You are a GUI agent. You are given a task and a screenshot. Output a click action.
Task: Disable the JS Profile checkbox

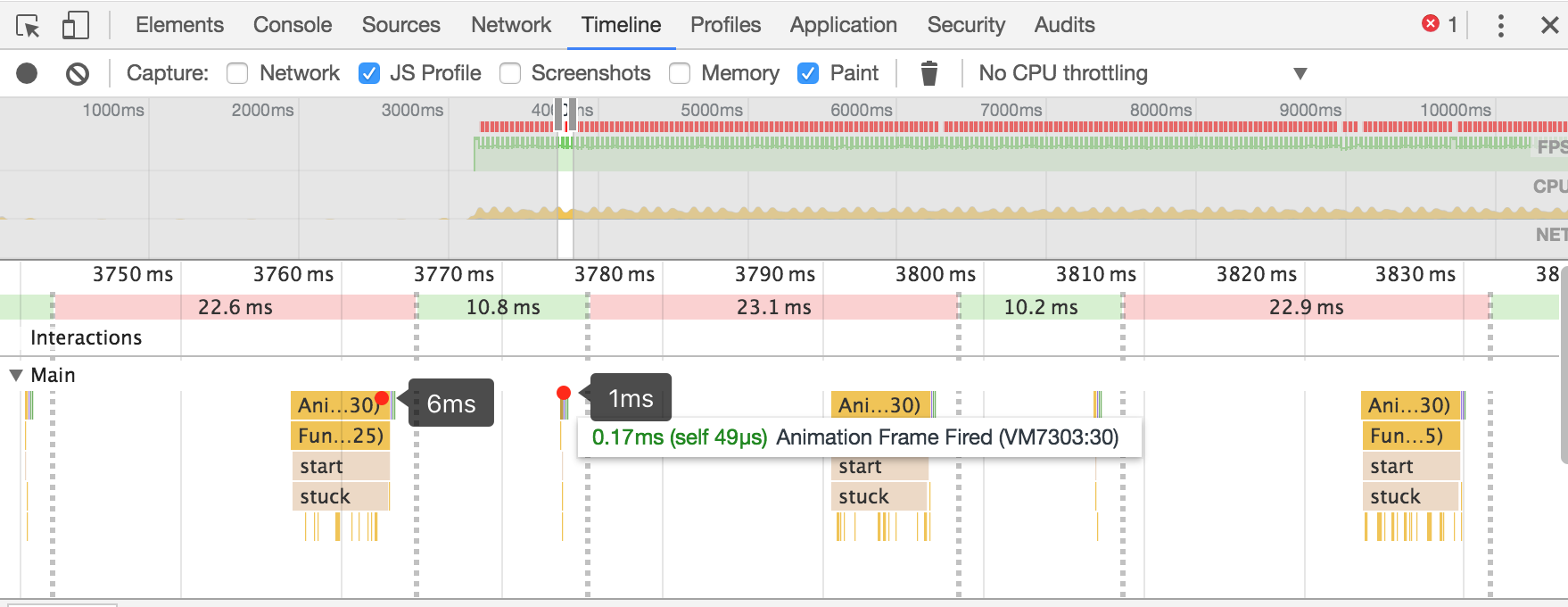point(369,73)
